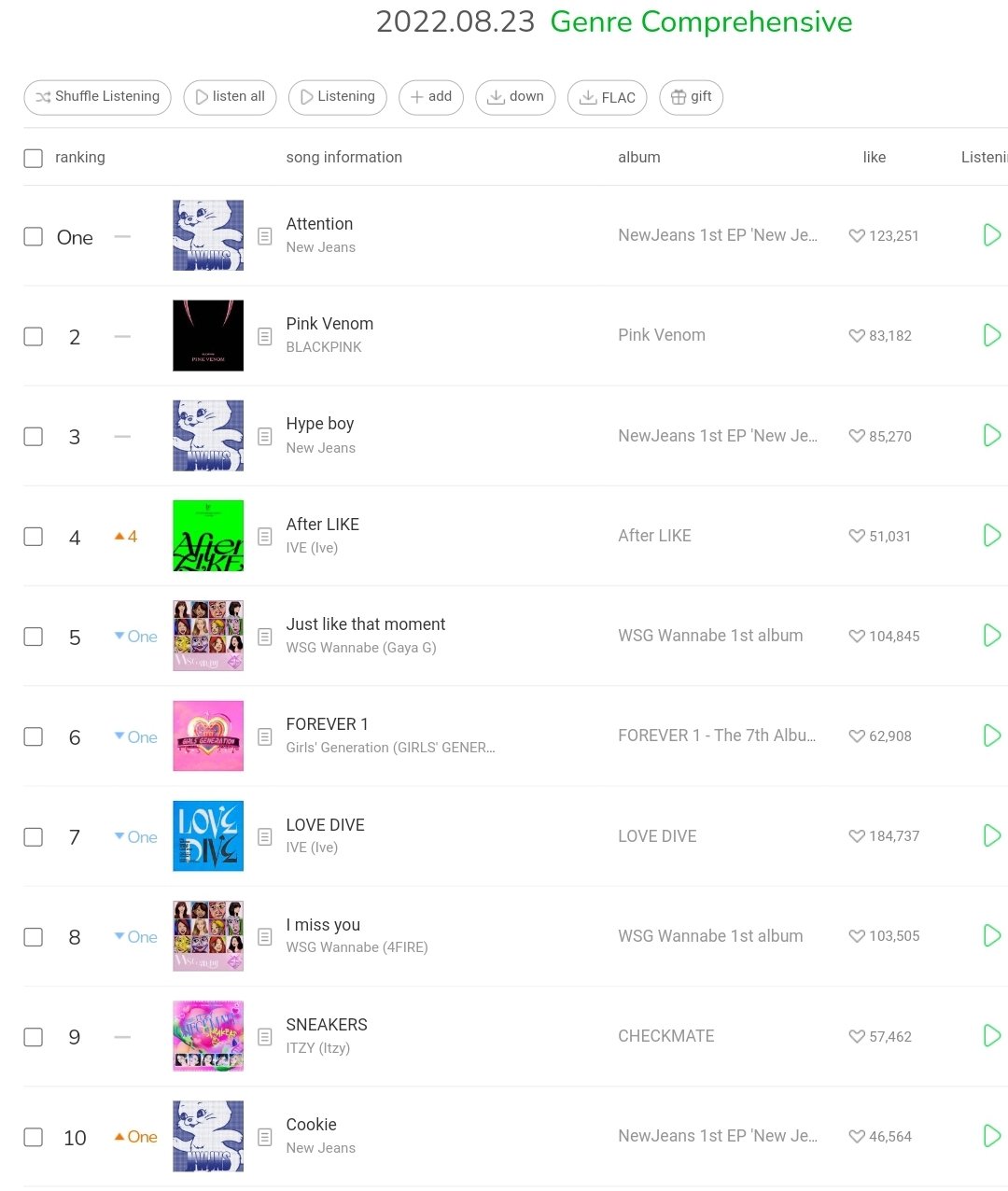The width and height of the screenshot is (1008, 1191).
Task: Open After LIKE album cover thumbnail
Action: [208, 536]
